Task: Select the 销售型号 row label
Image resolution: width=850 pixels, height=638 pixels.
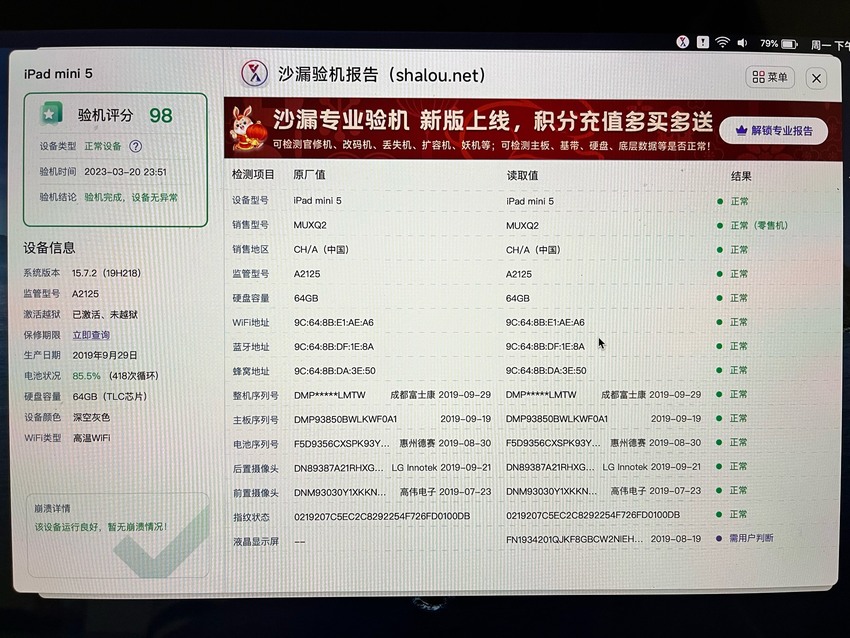Action: [250, 224]
